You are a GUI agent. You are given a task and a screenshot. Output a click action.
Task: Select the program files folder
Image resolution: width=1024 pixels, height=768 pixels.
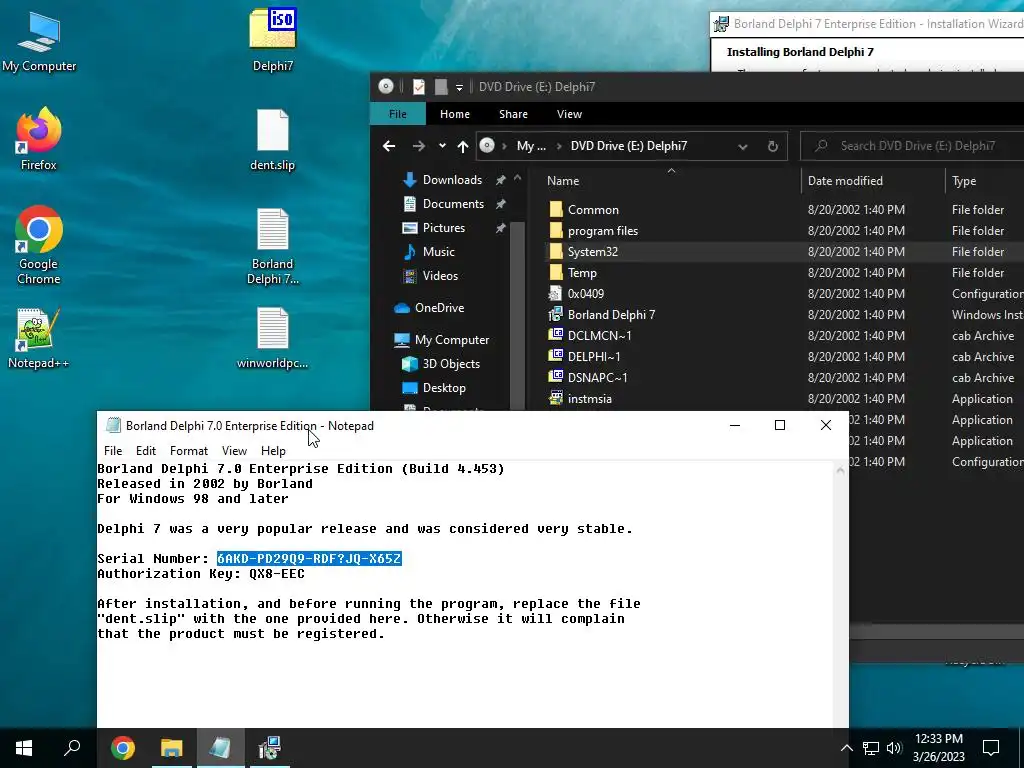[603, 231]
